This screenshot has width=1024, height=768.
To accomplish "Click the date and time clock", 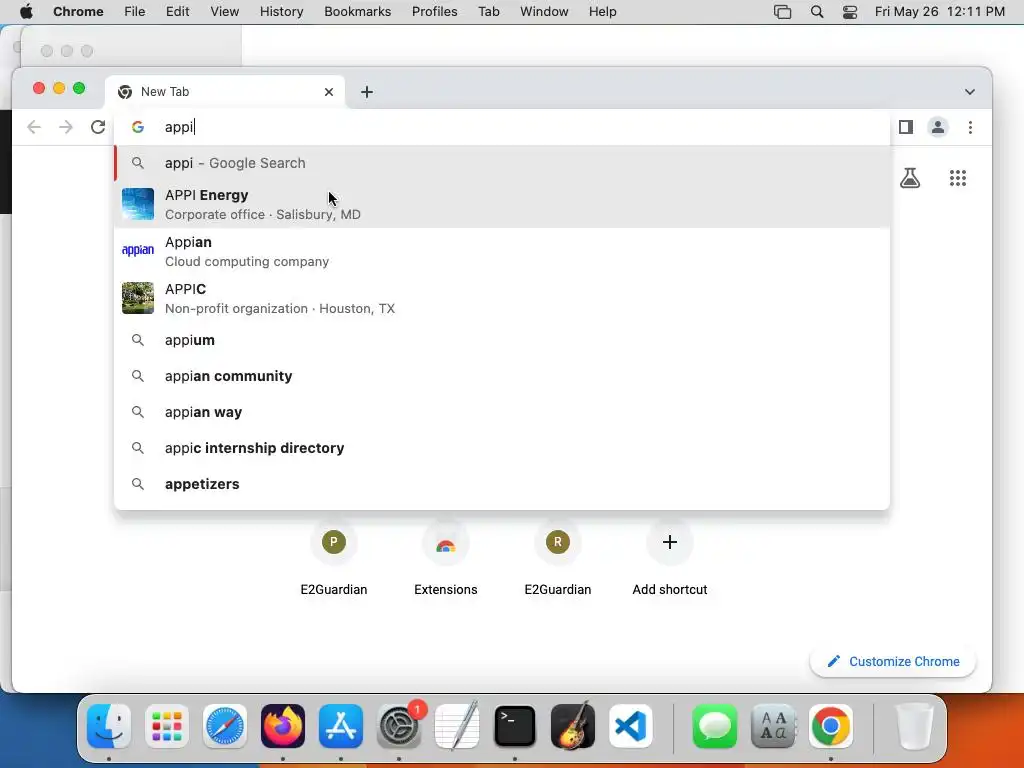I will (940, 12).
